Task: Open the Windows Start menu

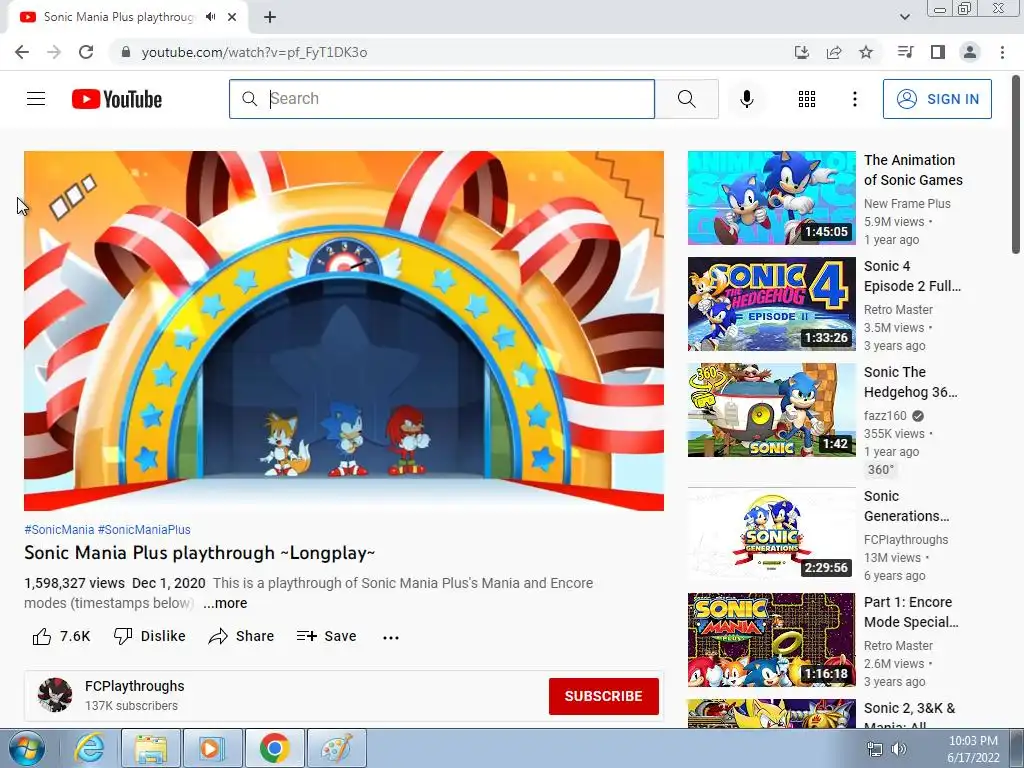Action: (x=27, y=749)
